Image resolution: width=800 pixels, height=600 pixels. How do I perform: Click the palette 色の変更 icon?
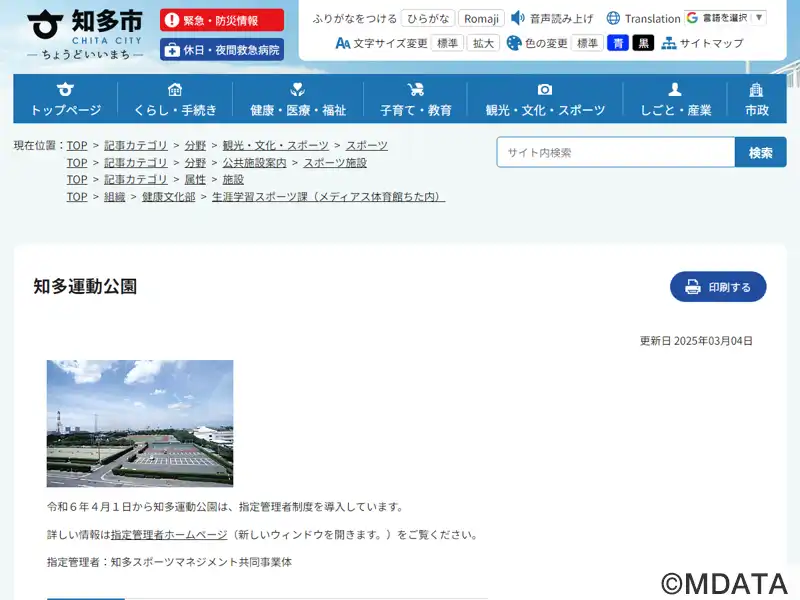coord(514,43)
